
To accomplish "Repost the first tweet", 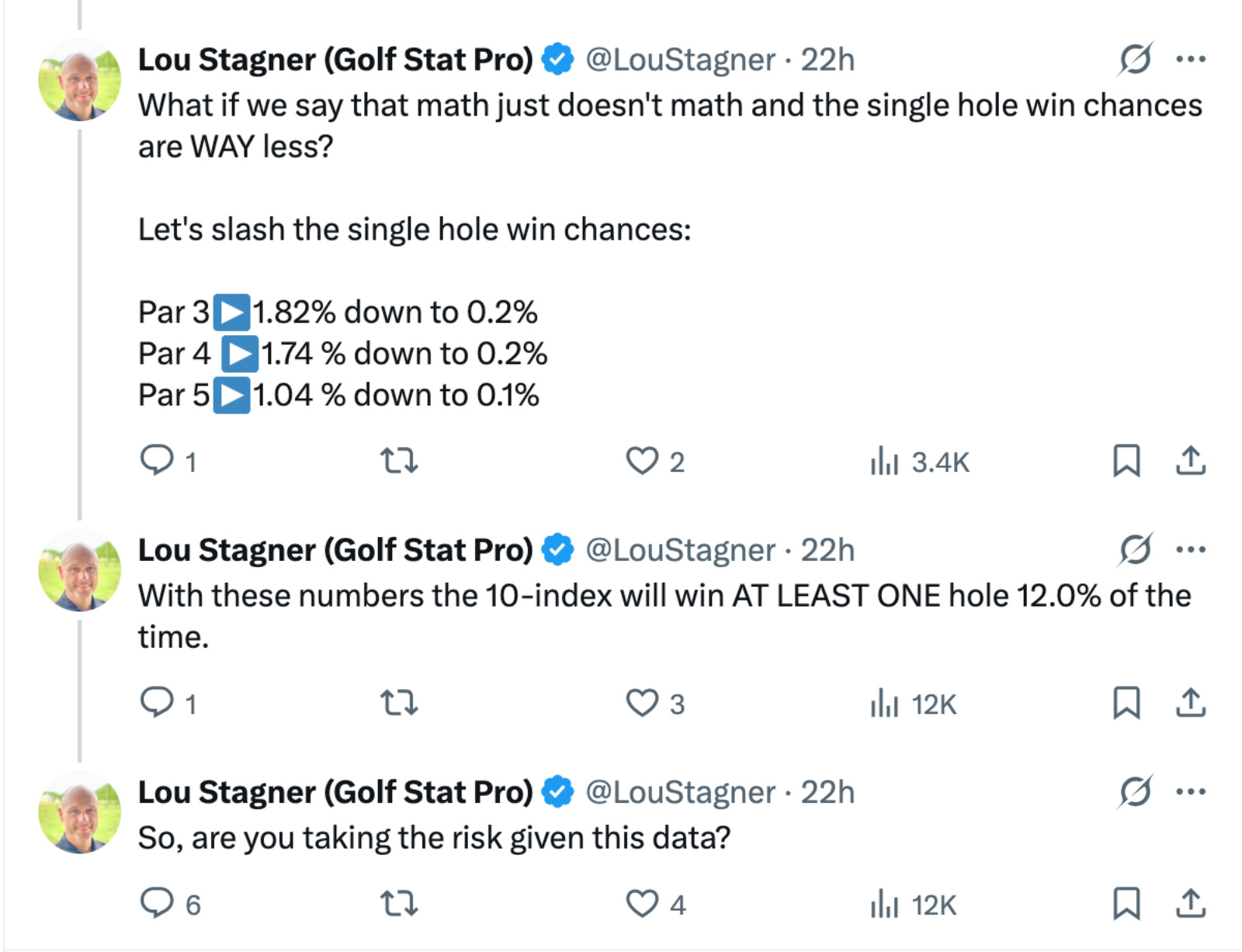I will (398, 462).
